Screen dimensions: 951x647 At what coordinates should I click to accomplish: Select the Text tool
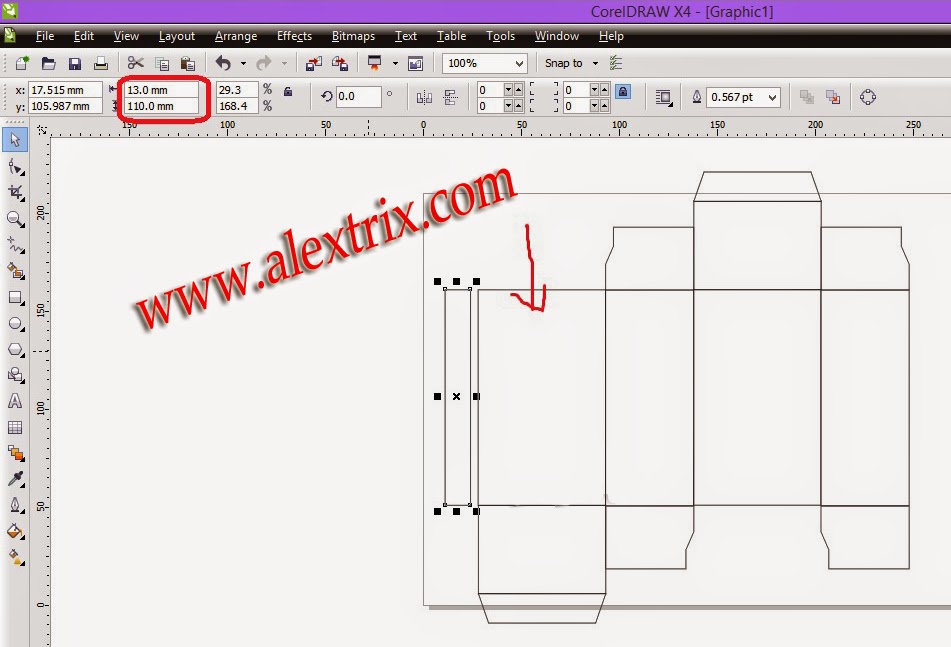click(x=15, y=401)
